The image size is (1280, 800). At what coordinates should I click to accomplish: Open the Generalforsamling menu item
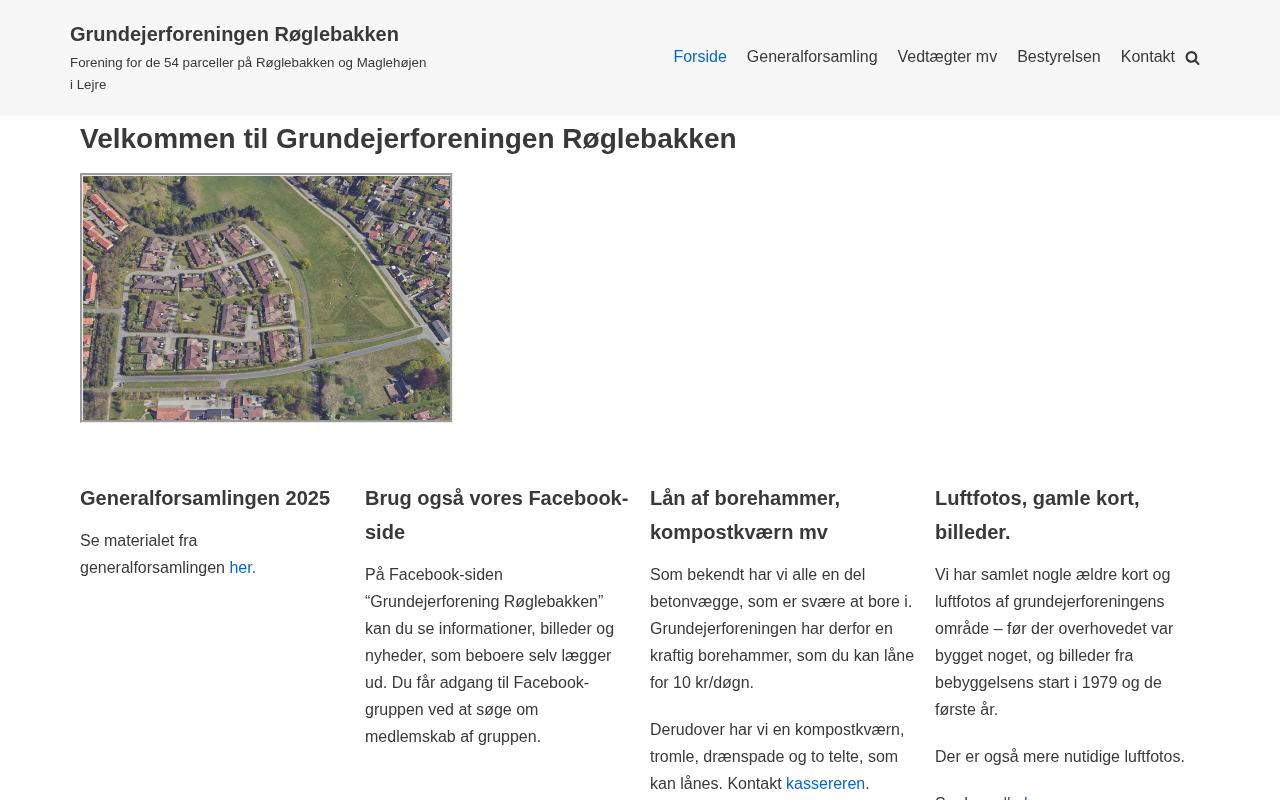tap(812, 57)
